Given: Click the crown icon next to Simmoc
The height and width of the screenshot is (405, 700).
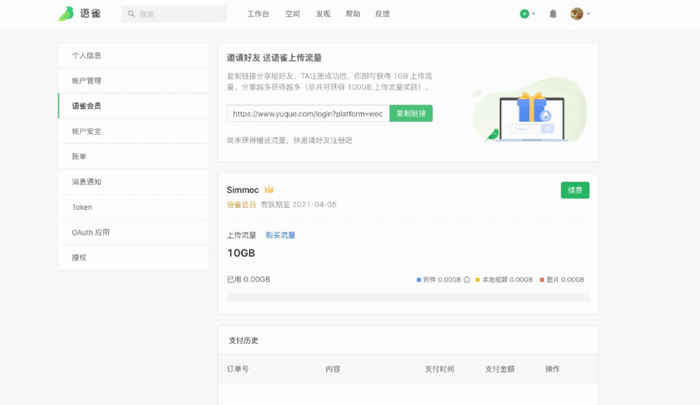Looking at the screenshot, I should [x=269, y=189].
